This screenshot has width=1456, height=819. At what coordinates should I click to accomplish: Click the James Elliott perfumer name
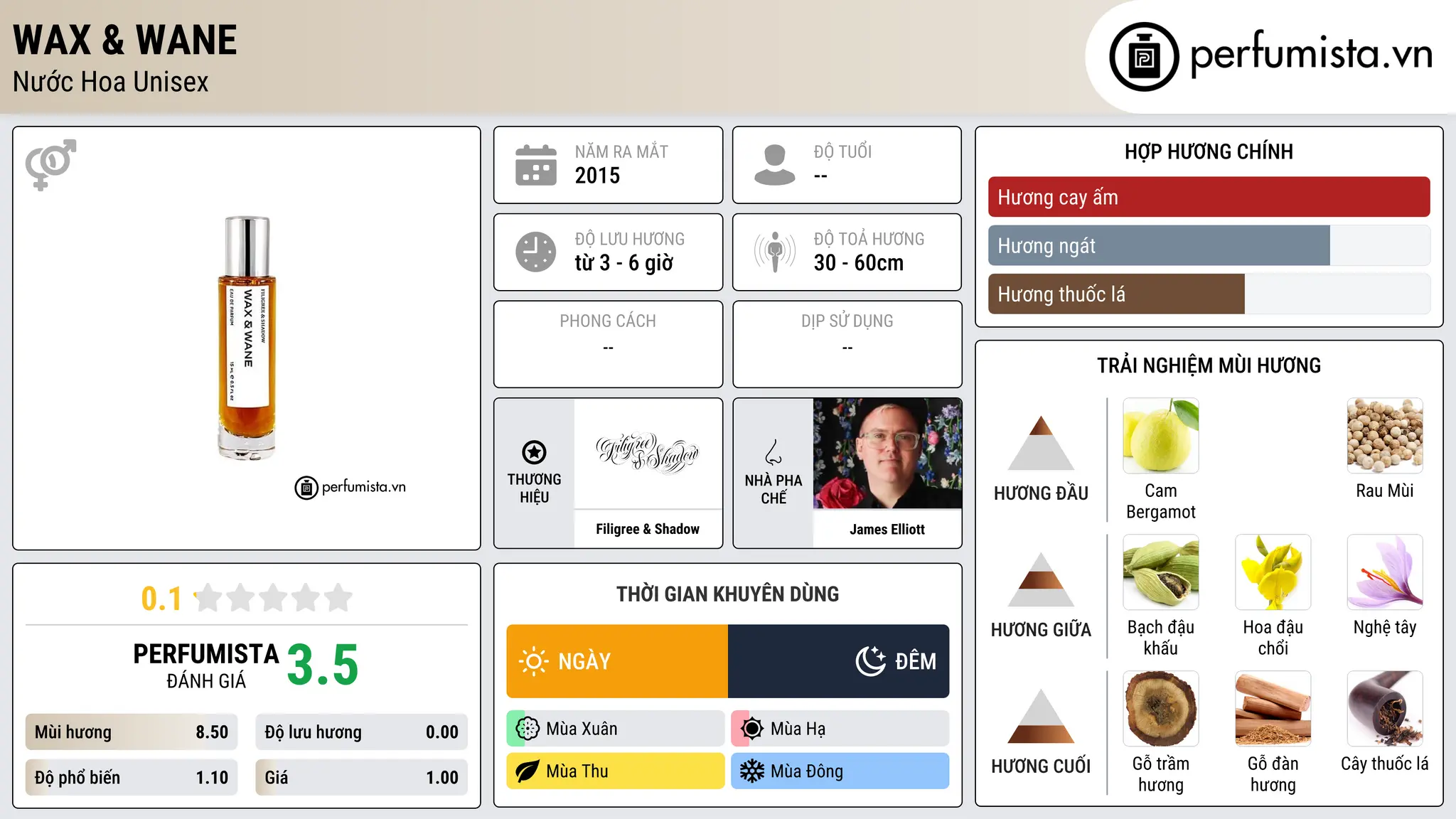coord(887,529)
